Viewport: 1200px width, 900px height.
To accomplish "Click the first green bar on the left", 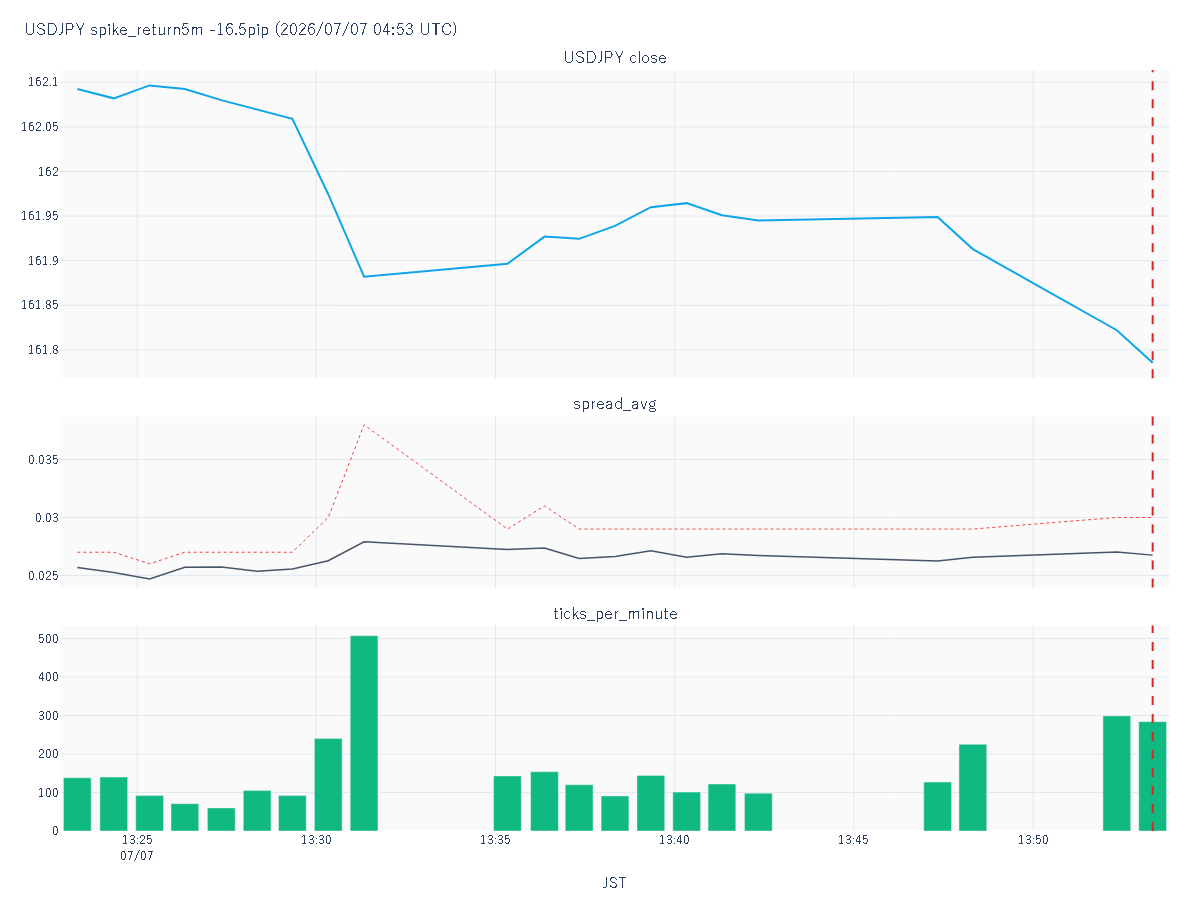I will point(77,804).
